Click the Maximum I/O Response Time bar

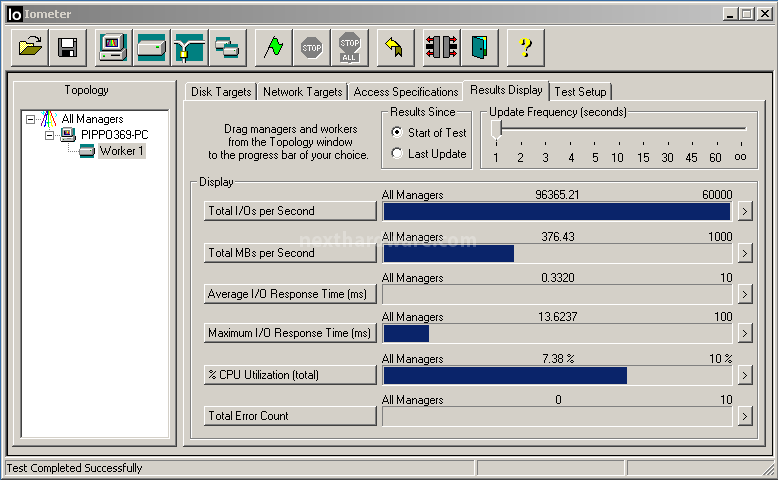[557, 334]
